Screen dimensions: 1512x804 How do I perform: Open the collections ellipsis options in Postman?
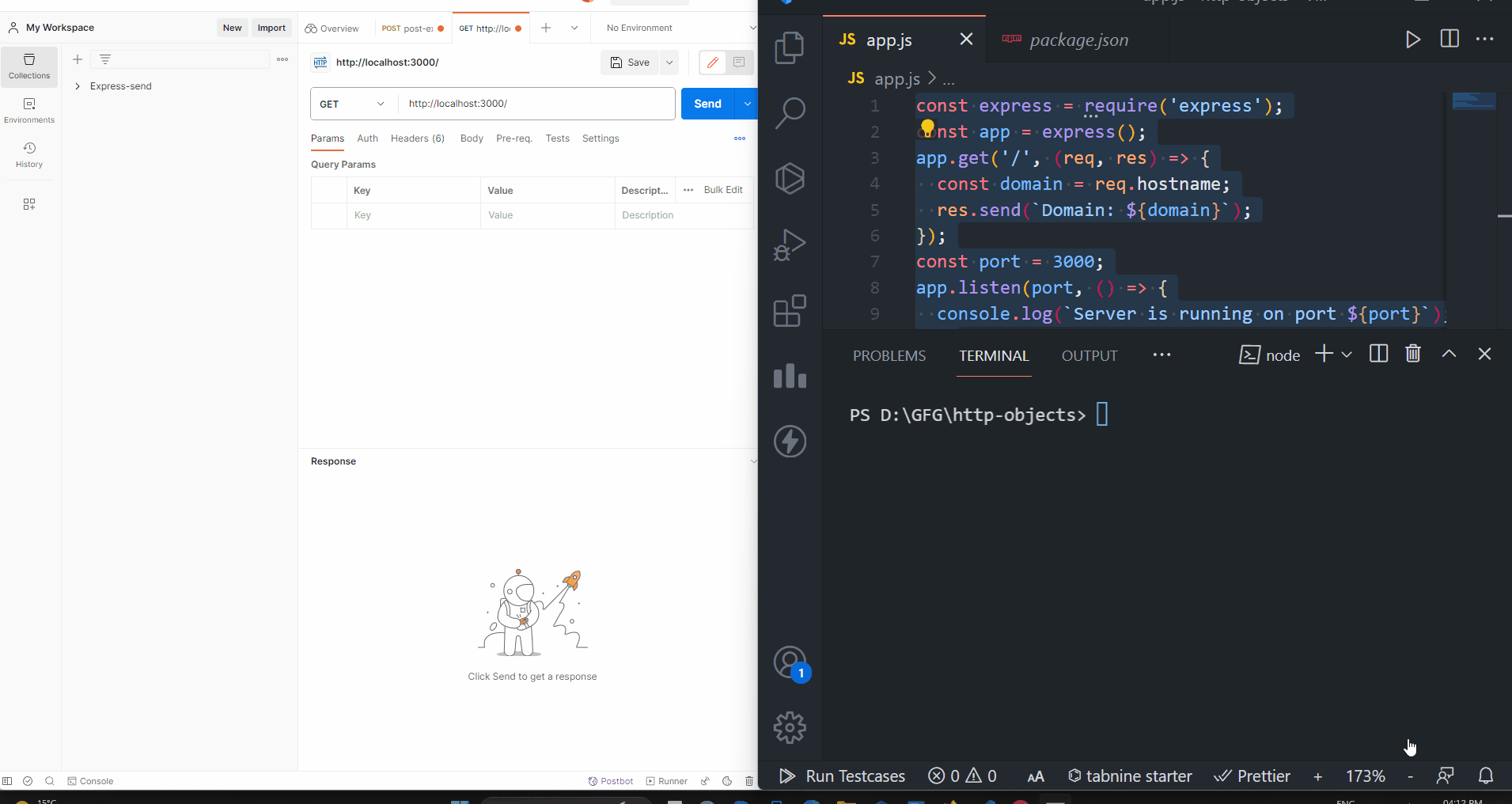coord(282,59)
